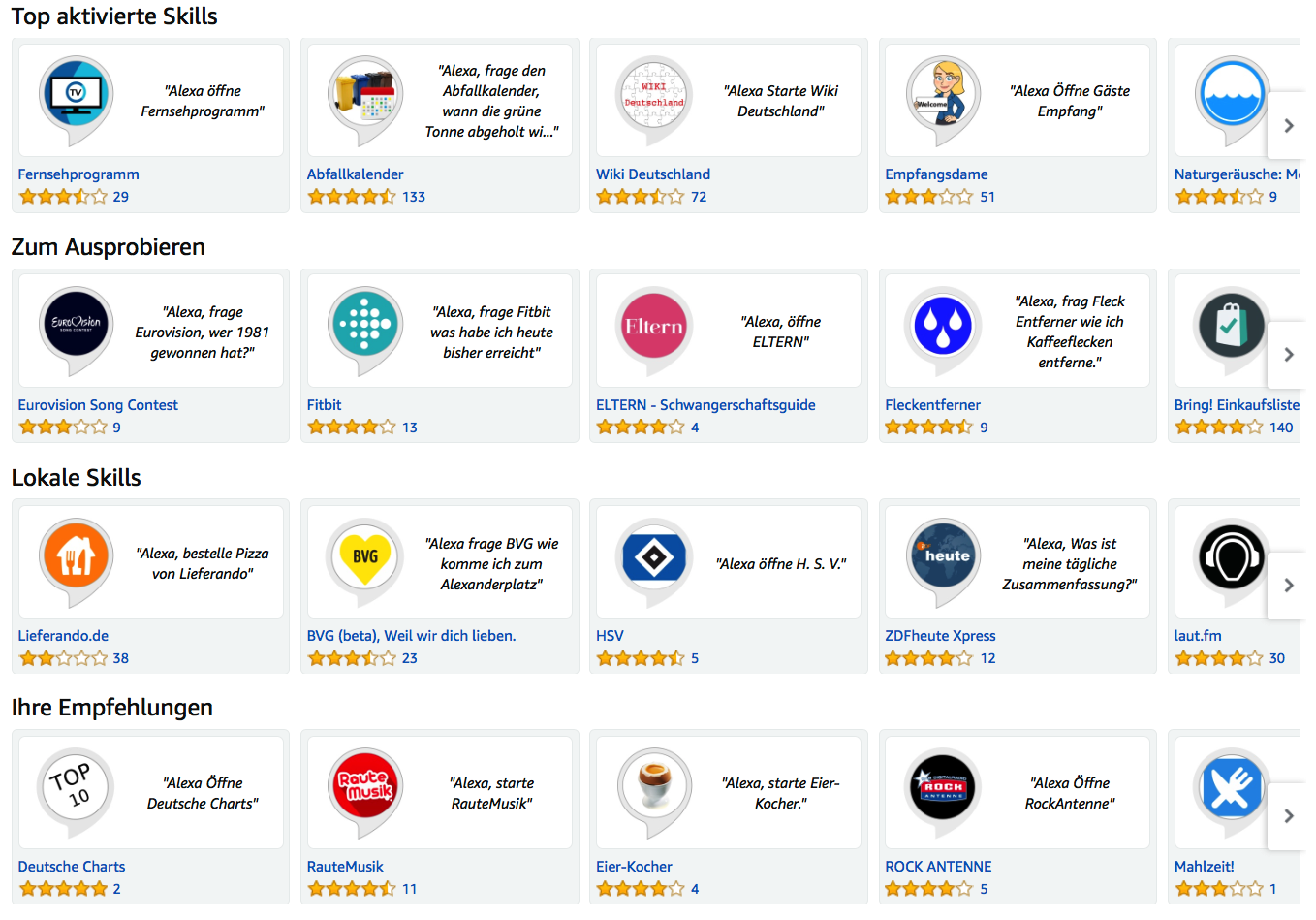Open the yellow BVG heart icon

[364, 556]
